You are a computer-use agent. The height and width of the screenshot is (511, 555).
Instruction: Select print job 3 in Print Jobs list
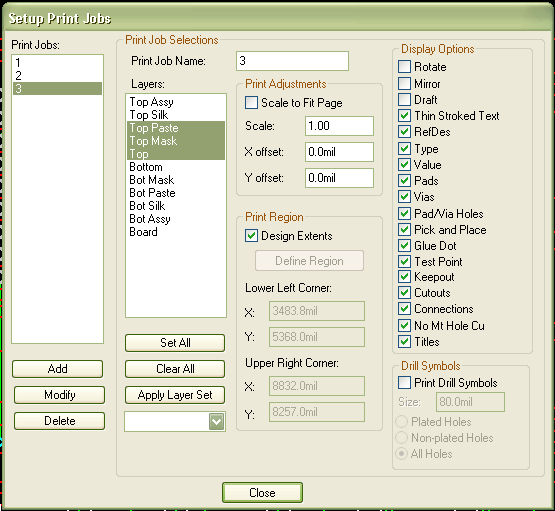57,88
